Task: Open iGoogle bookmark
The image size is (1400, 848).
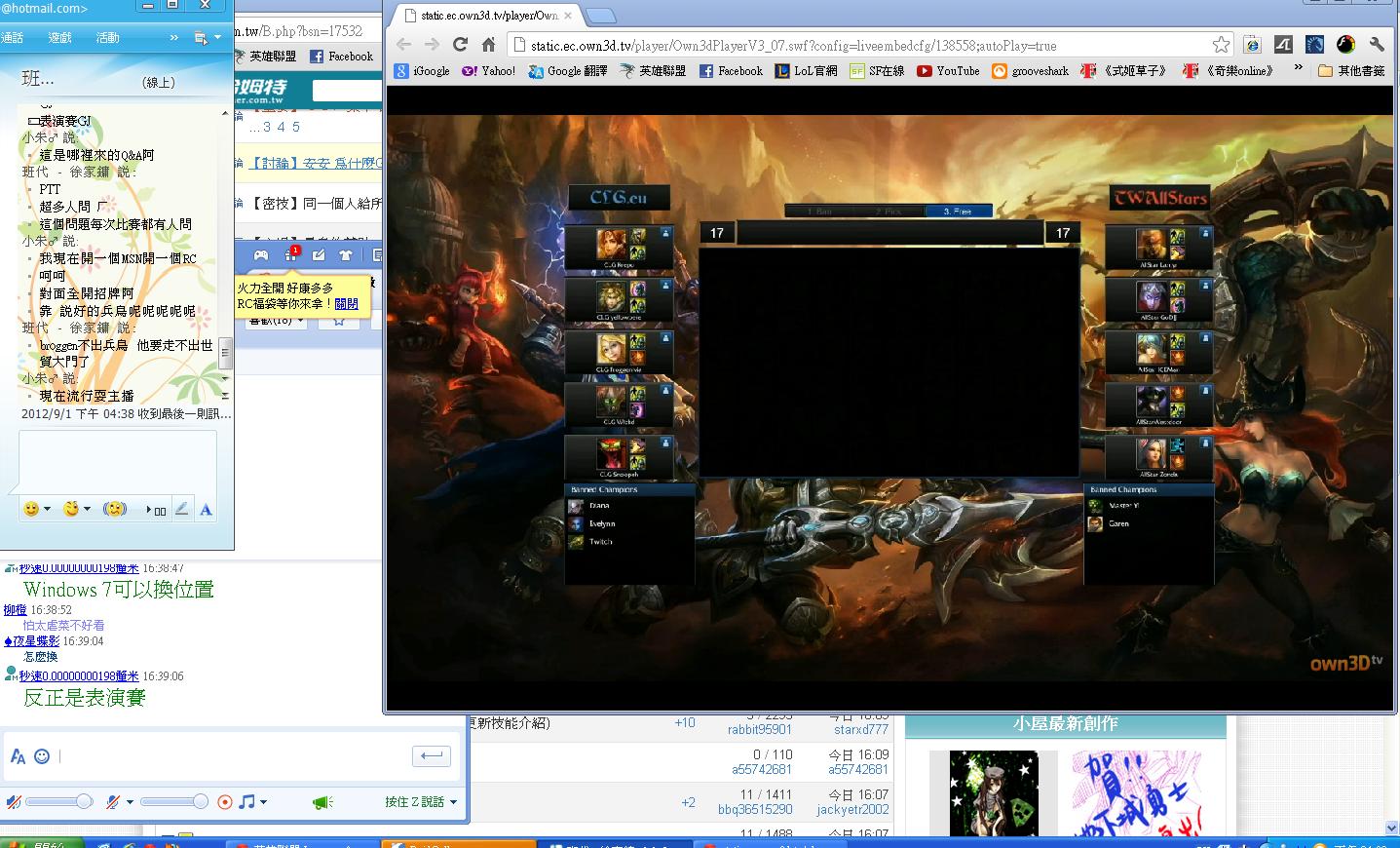Action: (422, 71)
